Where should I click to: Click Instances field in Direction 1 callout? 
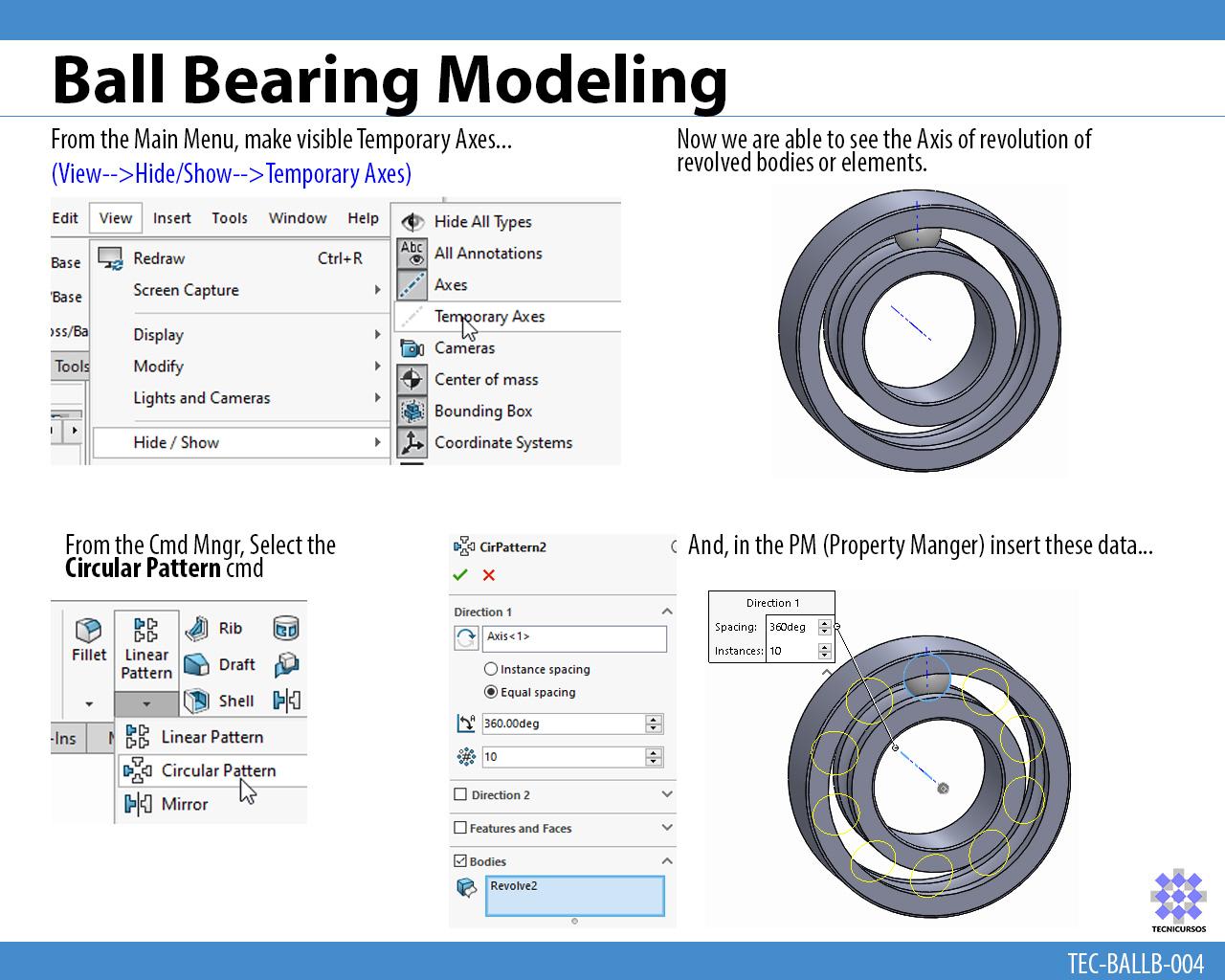pyautogui.click(x=791, y=651)
